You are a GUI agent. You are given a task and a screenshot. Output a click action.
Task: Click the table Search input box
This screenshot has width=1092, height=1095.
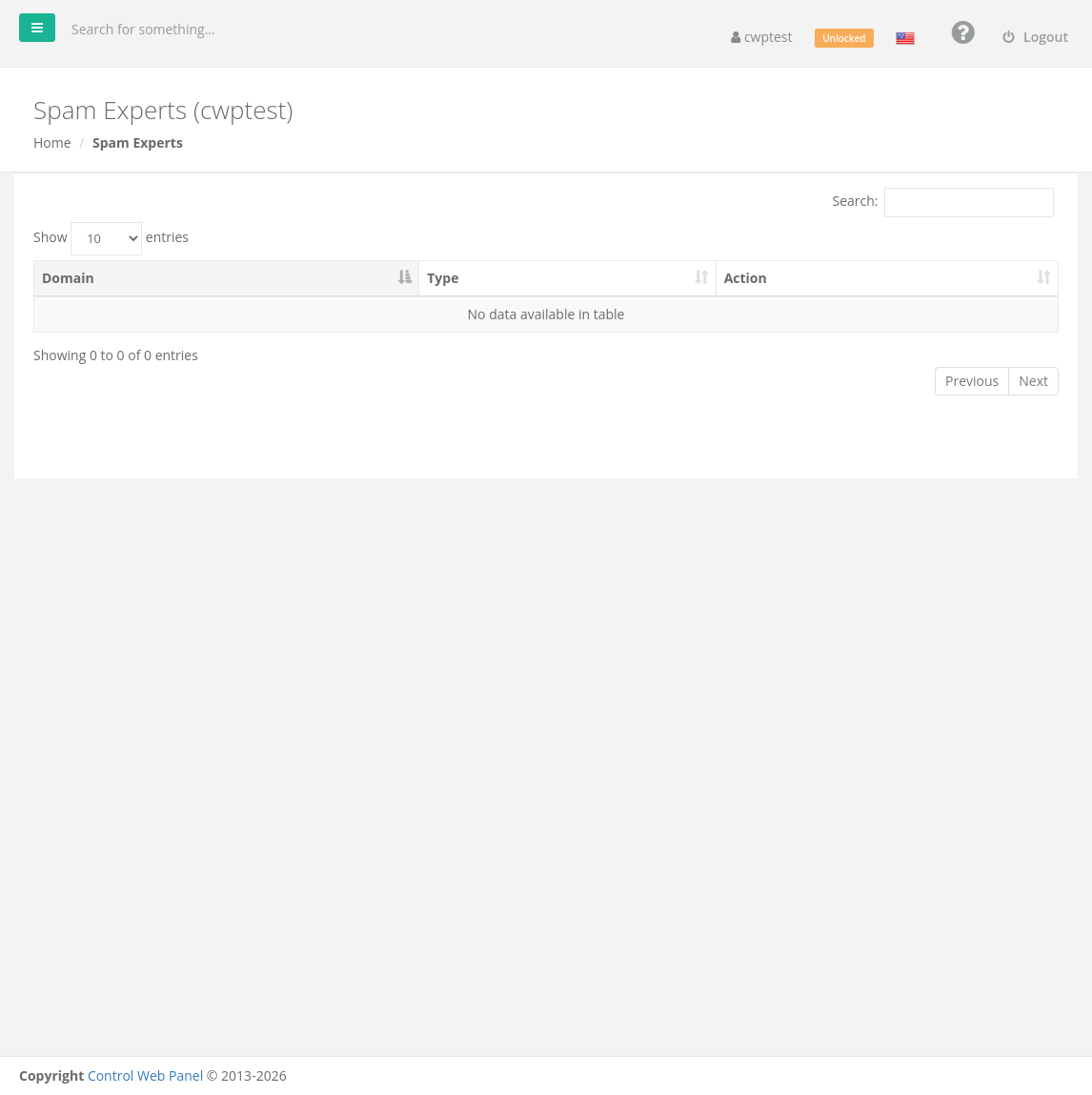(x=968, y=203)
